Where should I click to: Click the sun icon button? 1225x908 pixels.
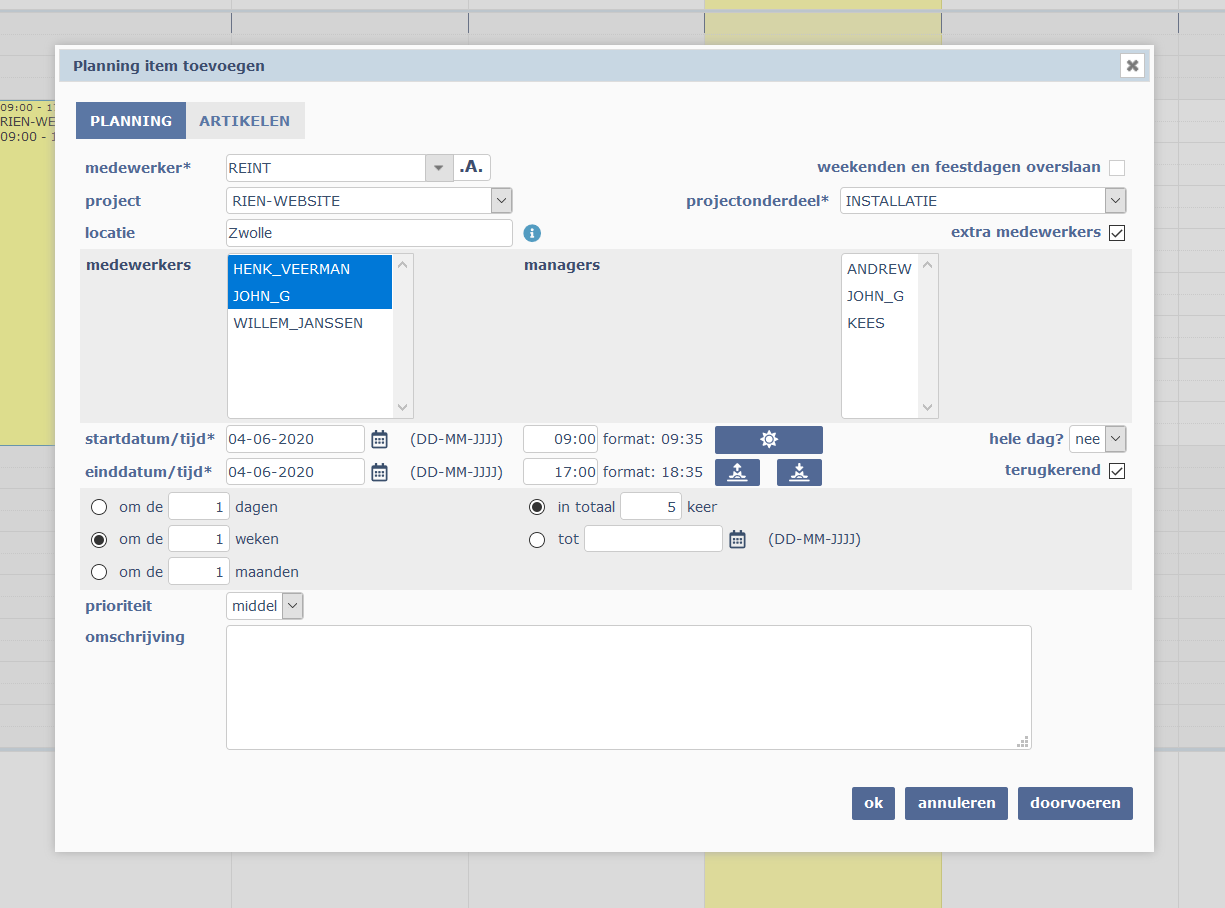pyautogui.click(x=768, y=440)
